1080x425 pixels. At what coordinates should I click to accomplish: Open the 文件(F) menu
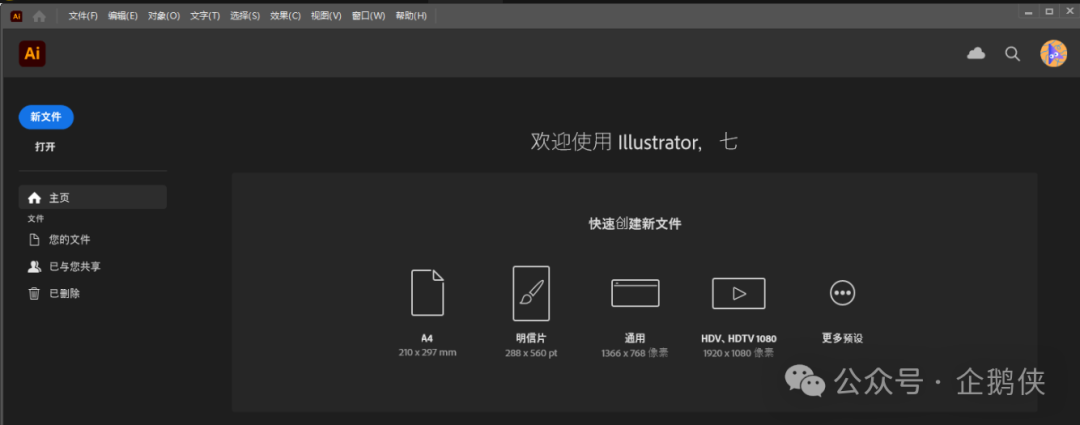click(x=83, y=16)
